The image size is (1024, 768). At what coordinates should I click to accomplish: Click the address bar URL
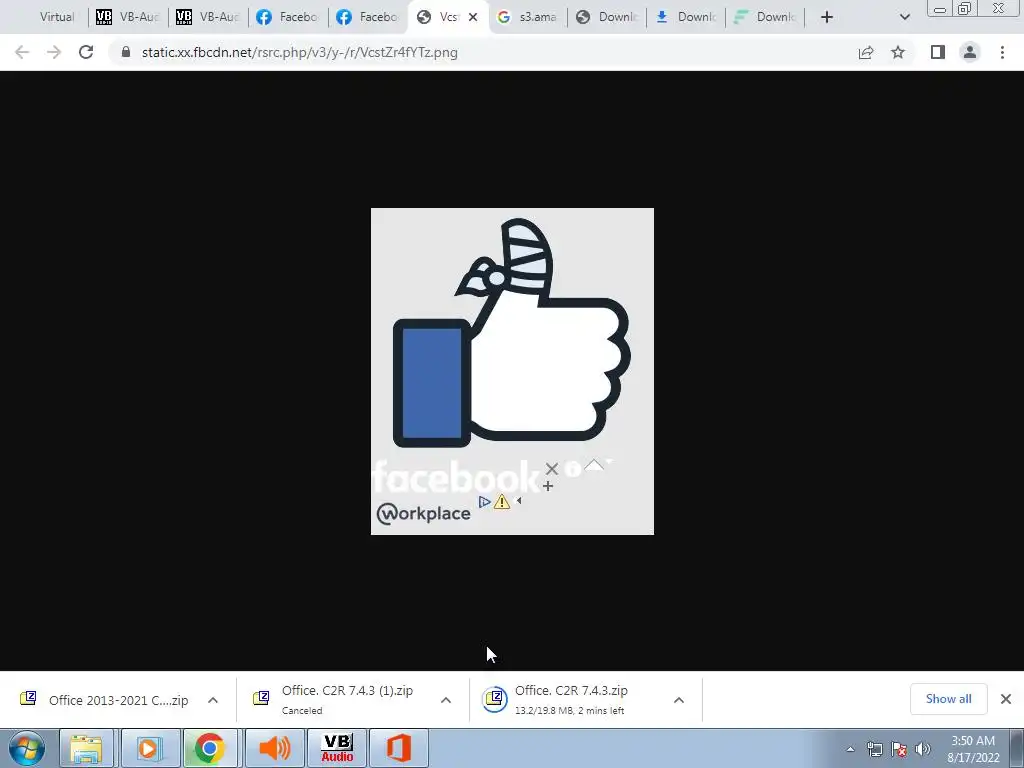[299, 52]
